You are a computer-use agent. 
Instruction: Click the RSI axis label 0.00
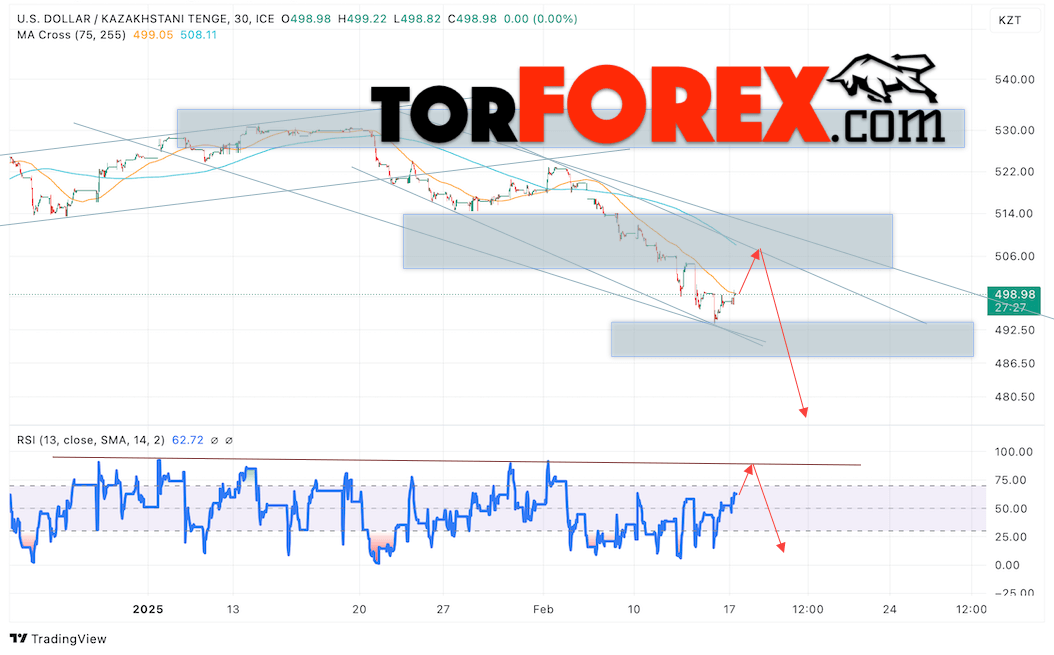[x=1008, y=565]
